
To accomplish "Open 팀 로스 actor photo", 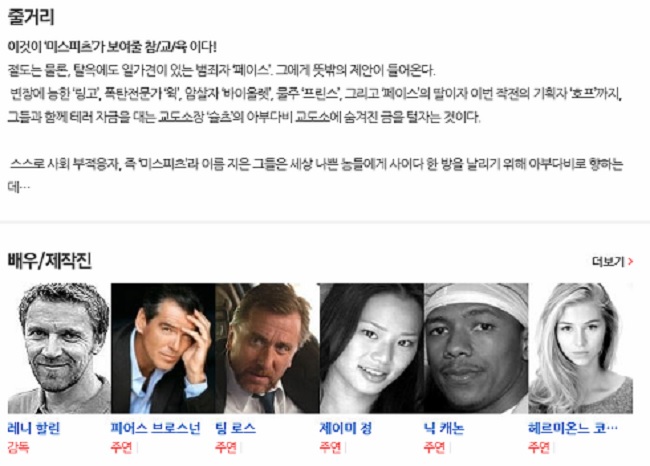I will [x=267, y=348].
